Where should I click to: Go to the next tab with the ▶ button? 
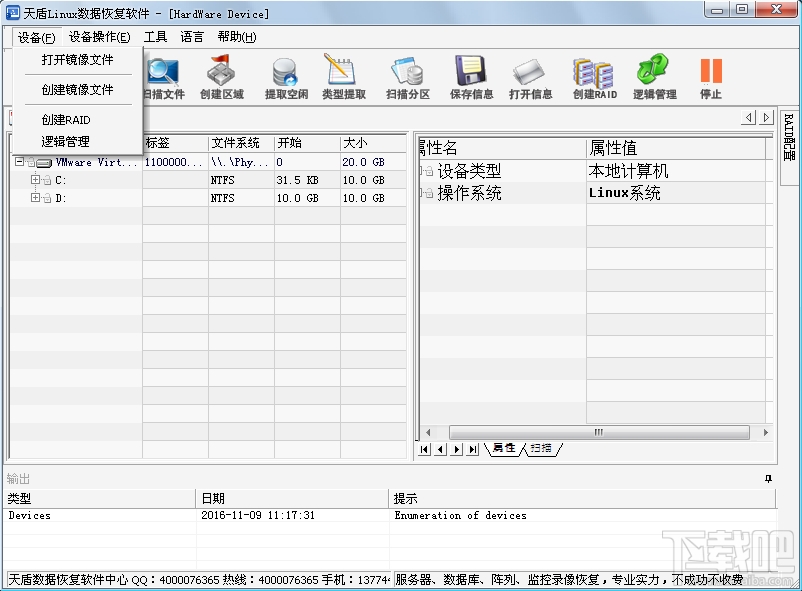click(457, 449)
